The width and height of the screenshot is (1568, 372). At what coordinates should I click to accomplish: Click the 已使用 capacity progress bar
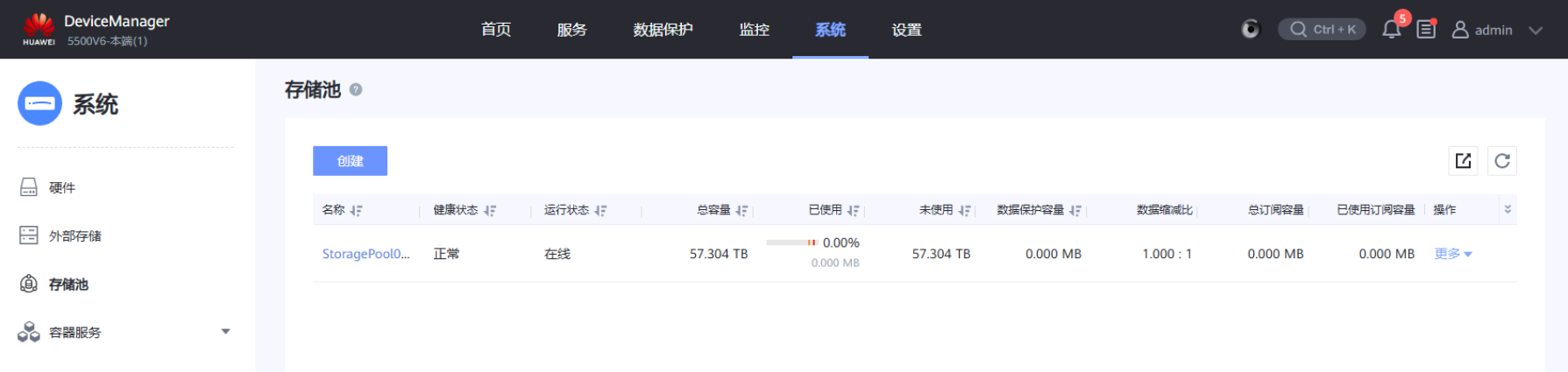(791, 242)
